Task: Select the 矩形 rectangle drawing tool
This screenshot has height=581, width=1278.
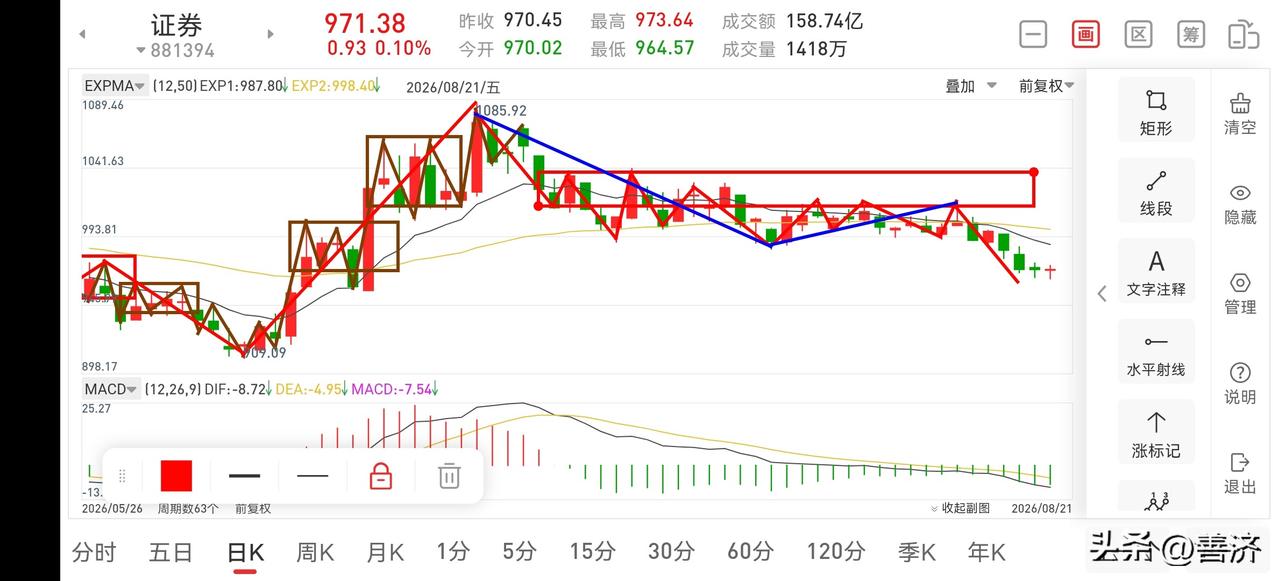Action: click(x=1156, y=111)
